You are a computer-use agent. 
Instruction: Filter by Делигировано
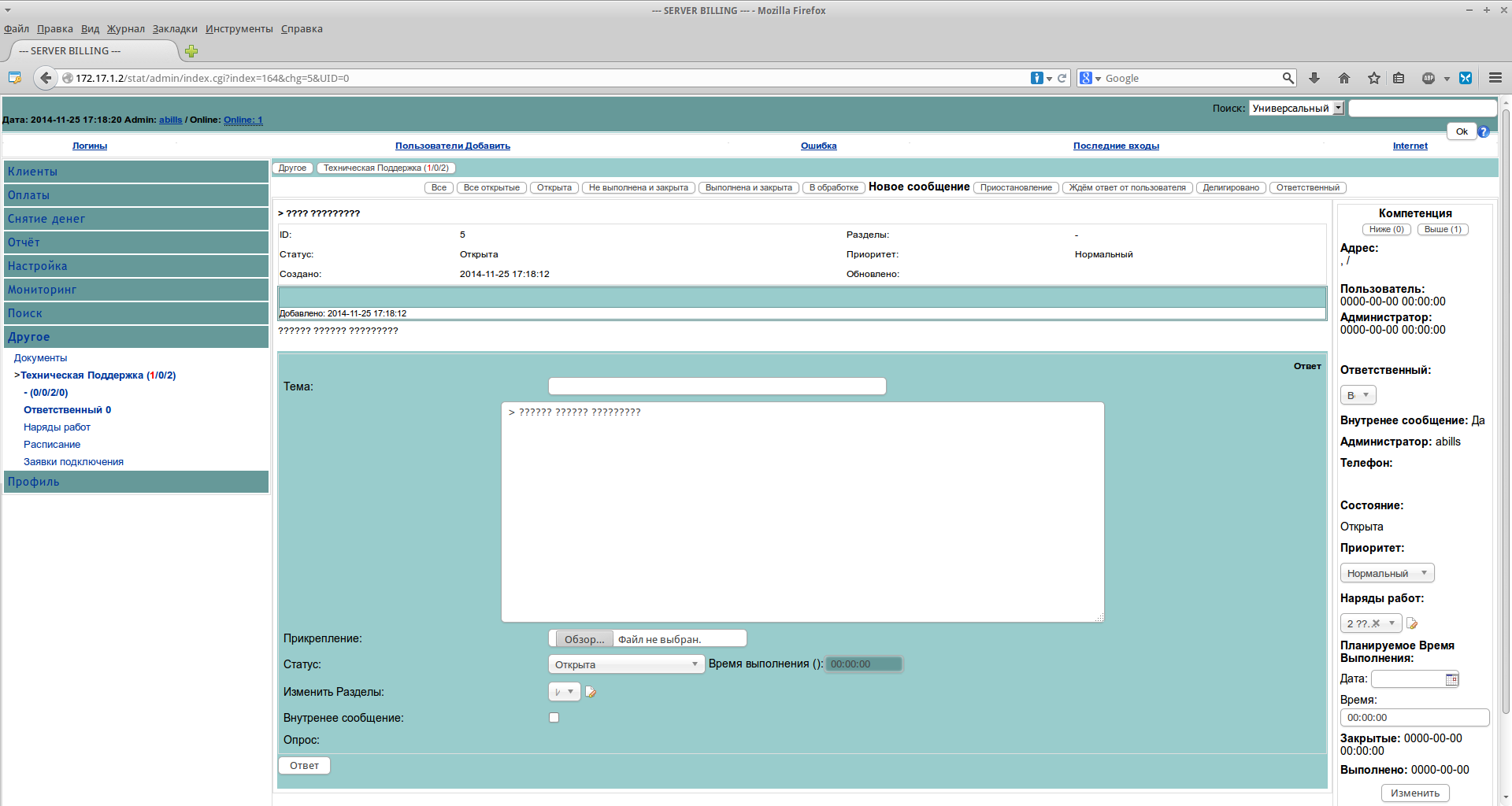point(1231,188)
